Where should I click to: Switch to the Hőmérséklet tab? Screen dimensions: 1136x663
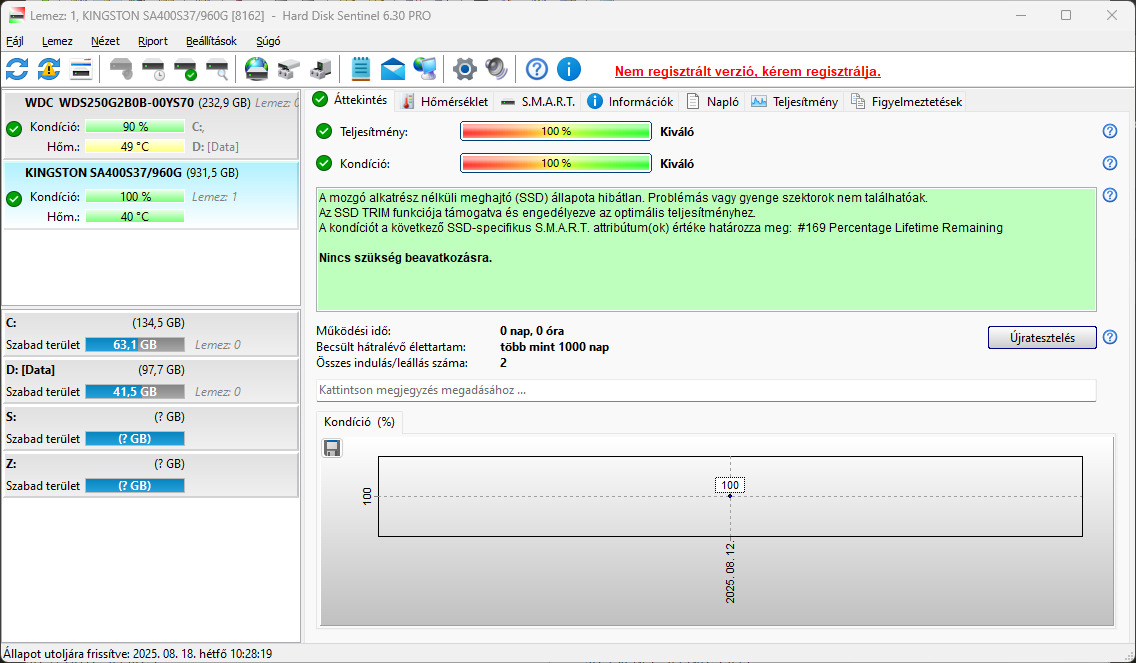(x=445, y=101)
